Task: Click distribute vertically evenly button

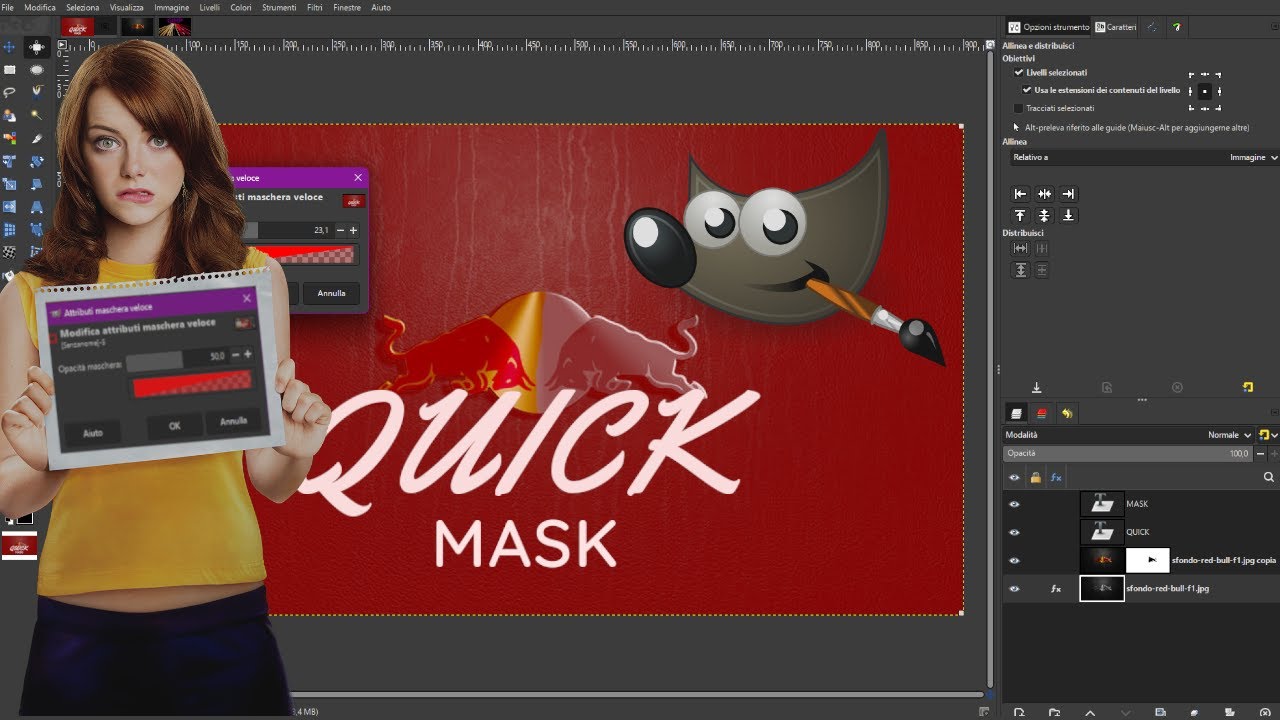Action: (1020, 270)
